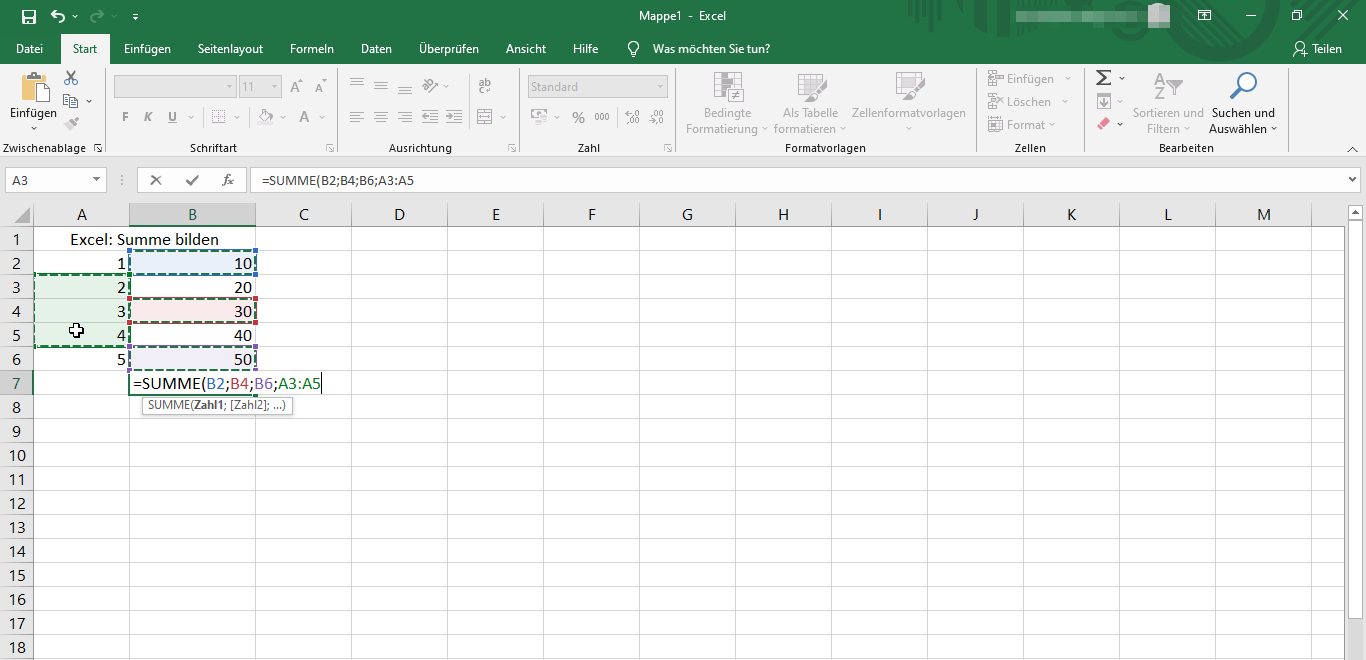
Task: Open the font name dropdown
Action: click(x=229, y=87)
